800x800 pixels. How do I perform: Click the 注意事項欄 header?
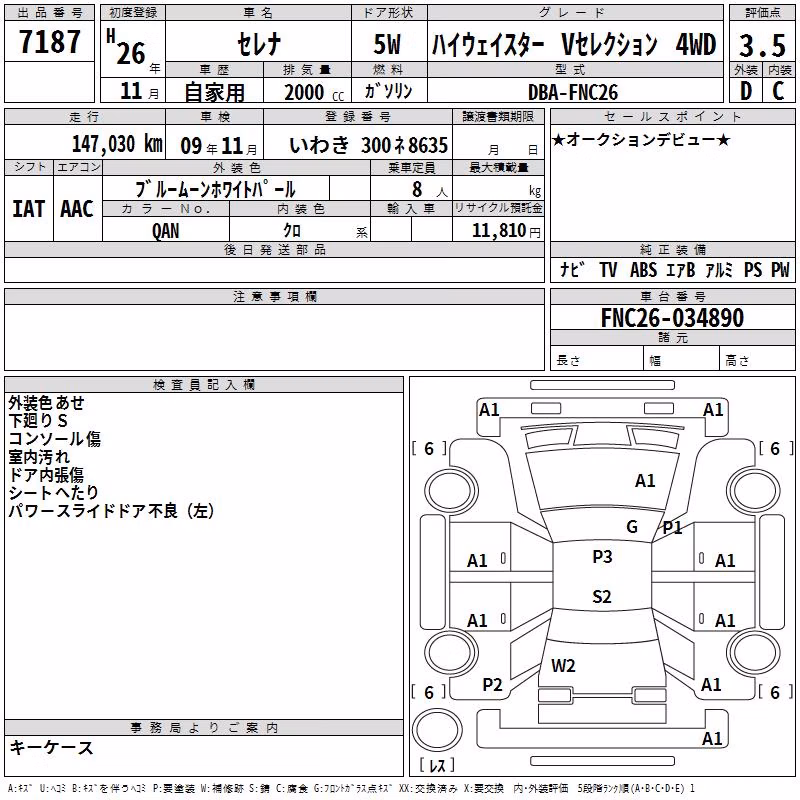tap(274, 296)
